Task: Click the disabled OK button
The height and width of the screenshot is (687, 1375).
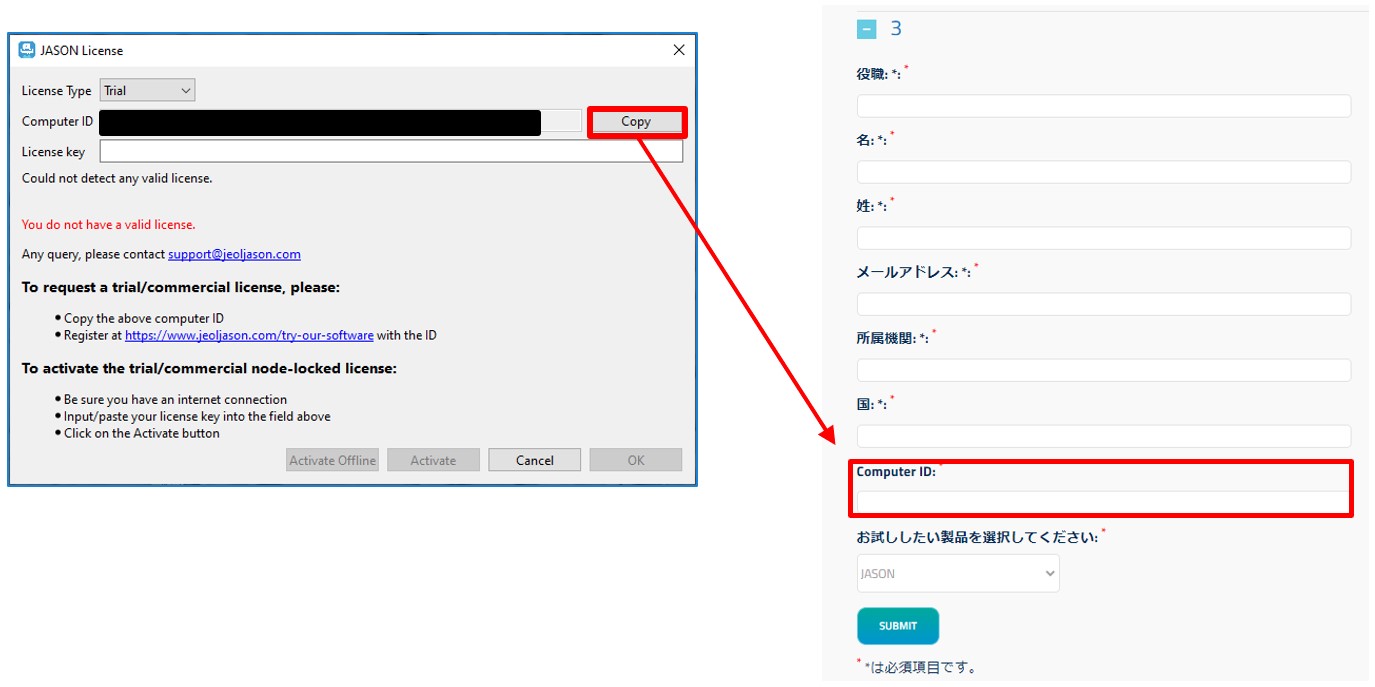Action: pyautogui.click(x=635, y=459)
